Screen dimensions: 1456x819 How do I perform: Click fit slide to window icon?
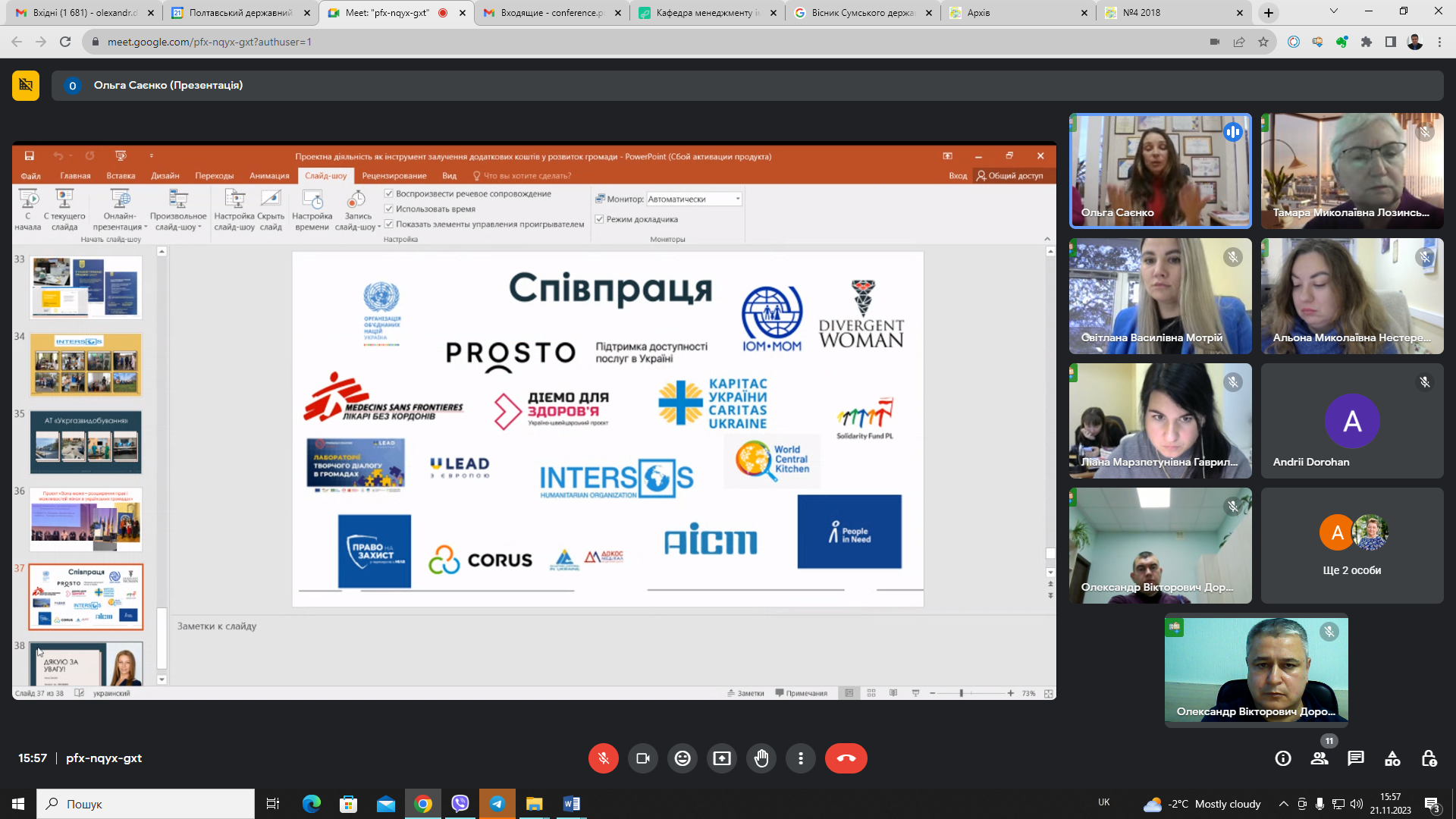(x=1049, y=694)
